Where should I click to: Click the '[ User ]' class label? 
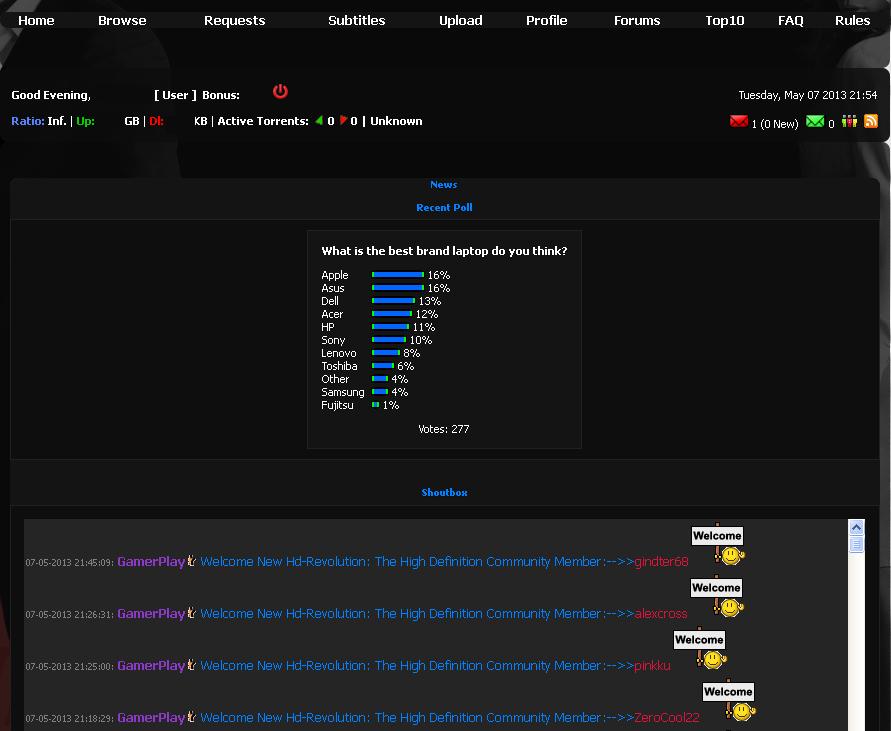175,95
